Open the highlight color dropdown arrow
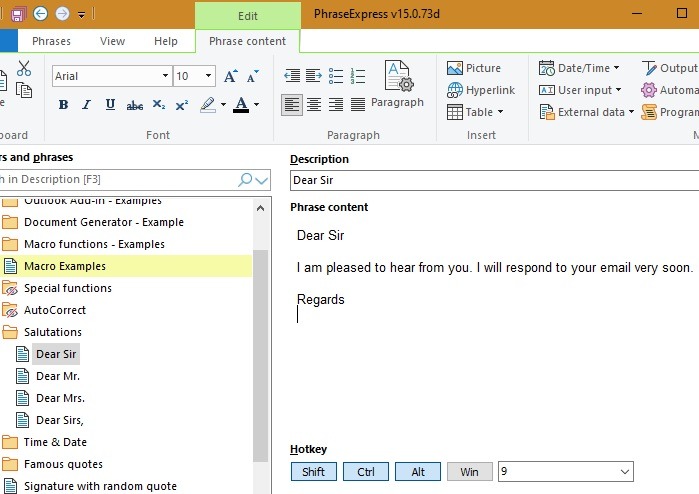This screenshot has height=494, width=699. tap(223, 105)
